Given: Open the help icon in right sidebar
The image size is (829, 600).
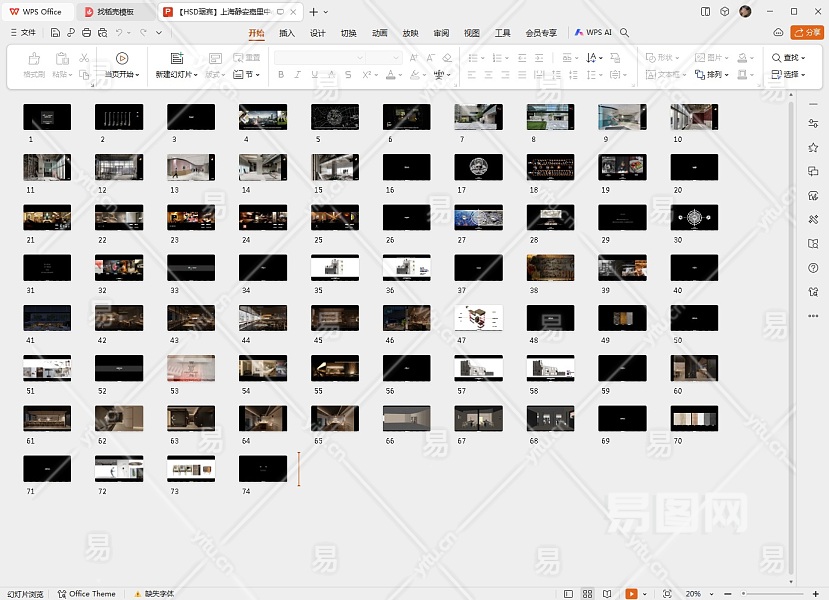Looking at the screenshot, I should coord(813,267).
